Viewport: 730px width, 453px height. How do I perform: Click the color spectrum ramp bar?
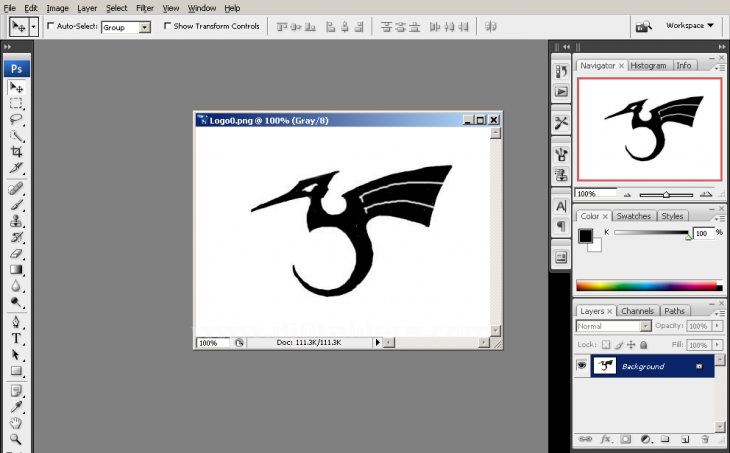[x=649, y=286]
